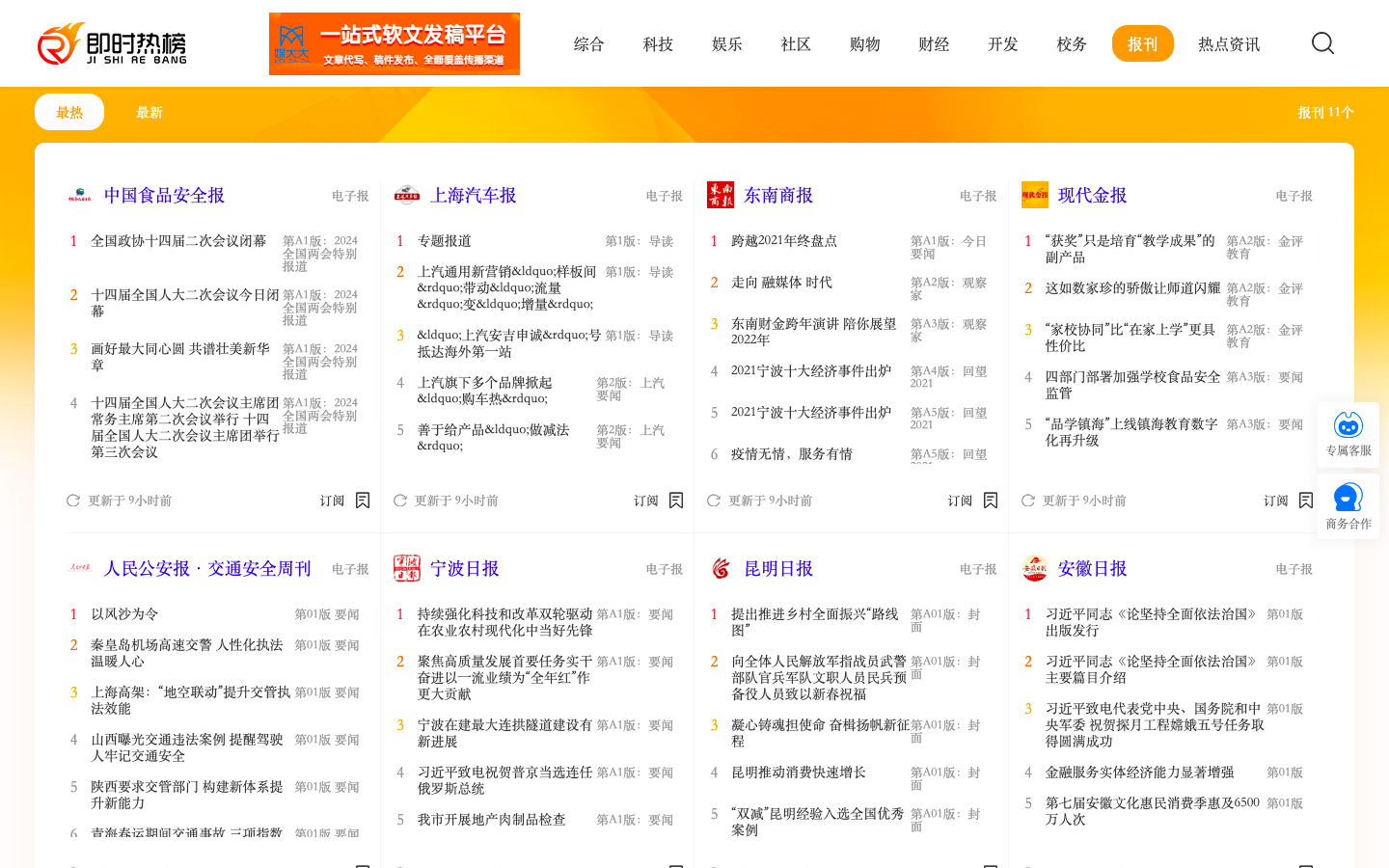Viewport: 1389px width, 868px height.
Task: Refresh the 中国食品安全报 card via reload icon
Action: coord(73,501)
